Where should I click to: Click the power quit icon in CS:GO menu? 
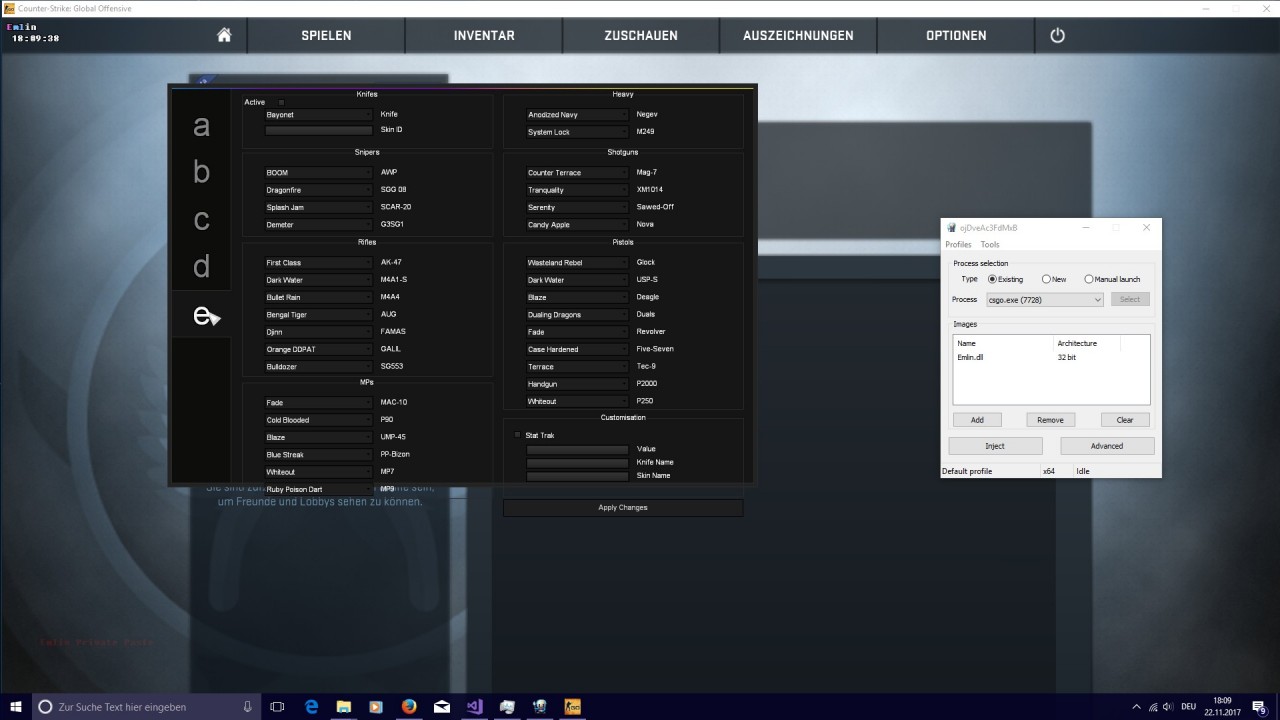coord(1057,35)
